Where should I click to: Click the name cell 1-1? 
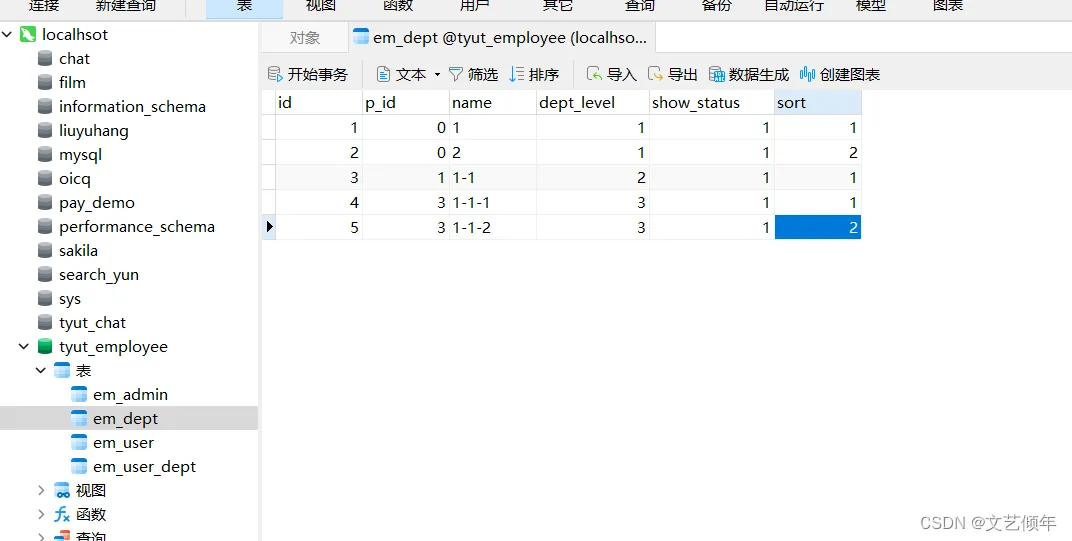[493, 178]
